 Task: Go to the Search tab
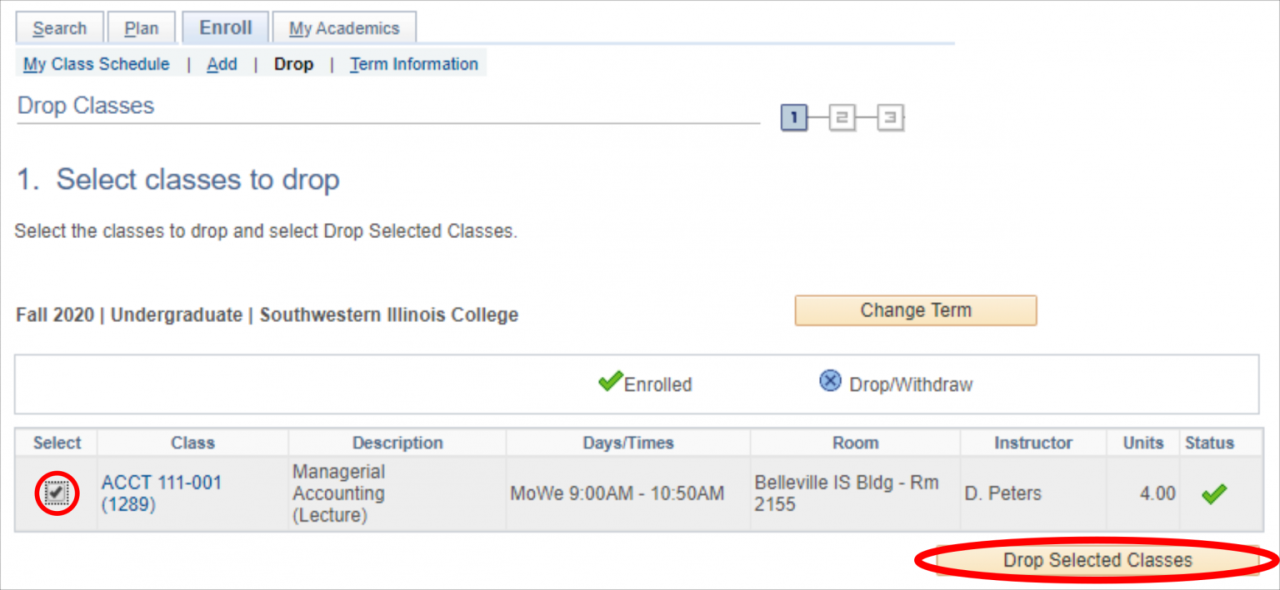(x=59, y=27)
